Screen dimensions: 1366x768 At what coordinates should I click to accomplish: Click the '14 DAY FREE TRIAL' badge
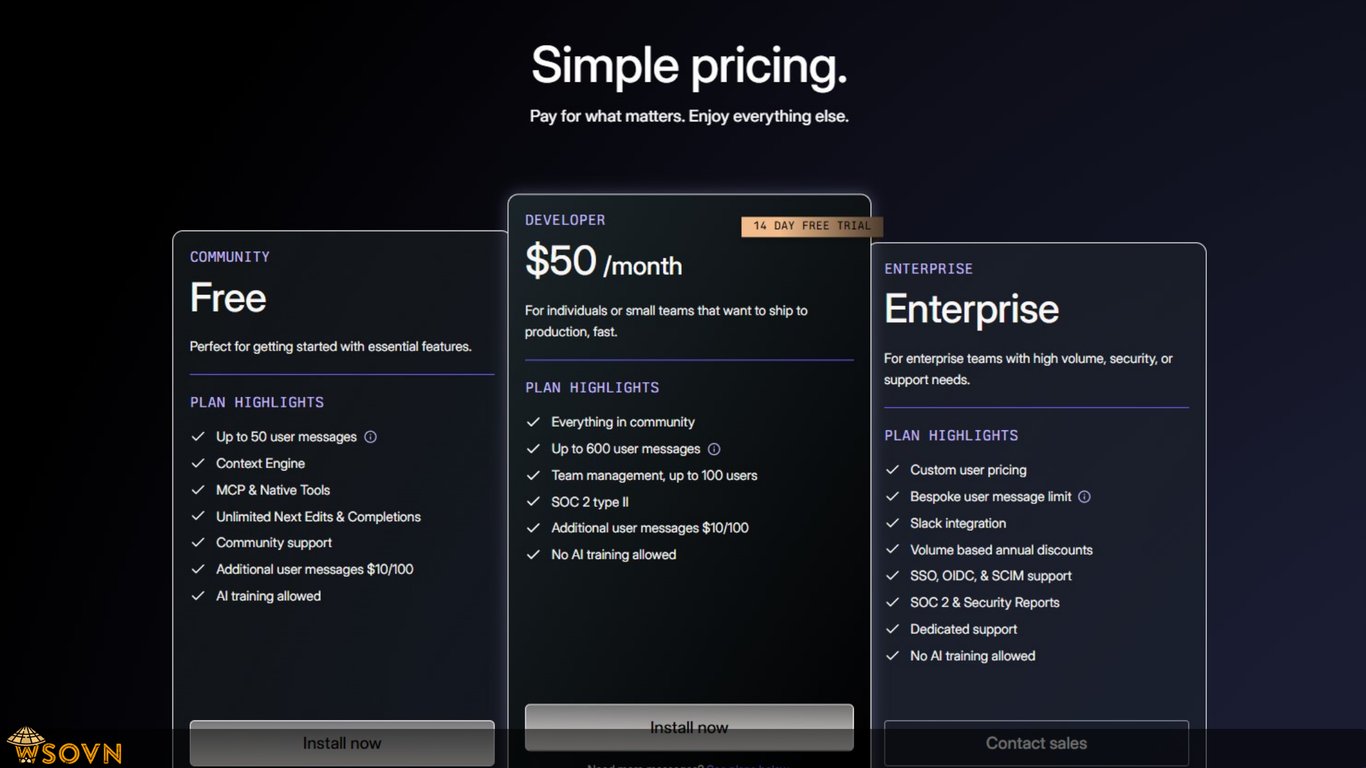(812, 226)
